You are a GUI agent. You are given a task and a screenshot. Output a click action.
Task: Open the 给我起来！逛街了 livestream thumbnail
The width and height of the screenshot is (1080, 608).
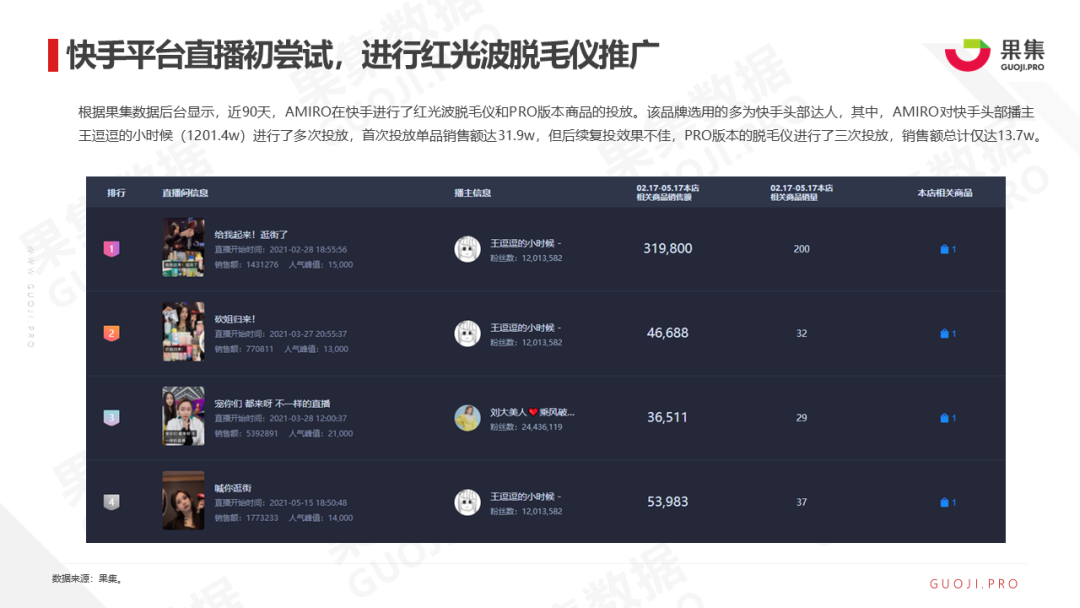click(183, 248)
